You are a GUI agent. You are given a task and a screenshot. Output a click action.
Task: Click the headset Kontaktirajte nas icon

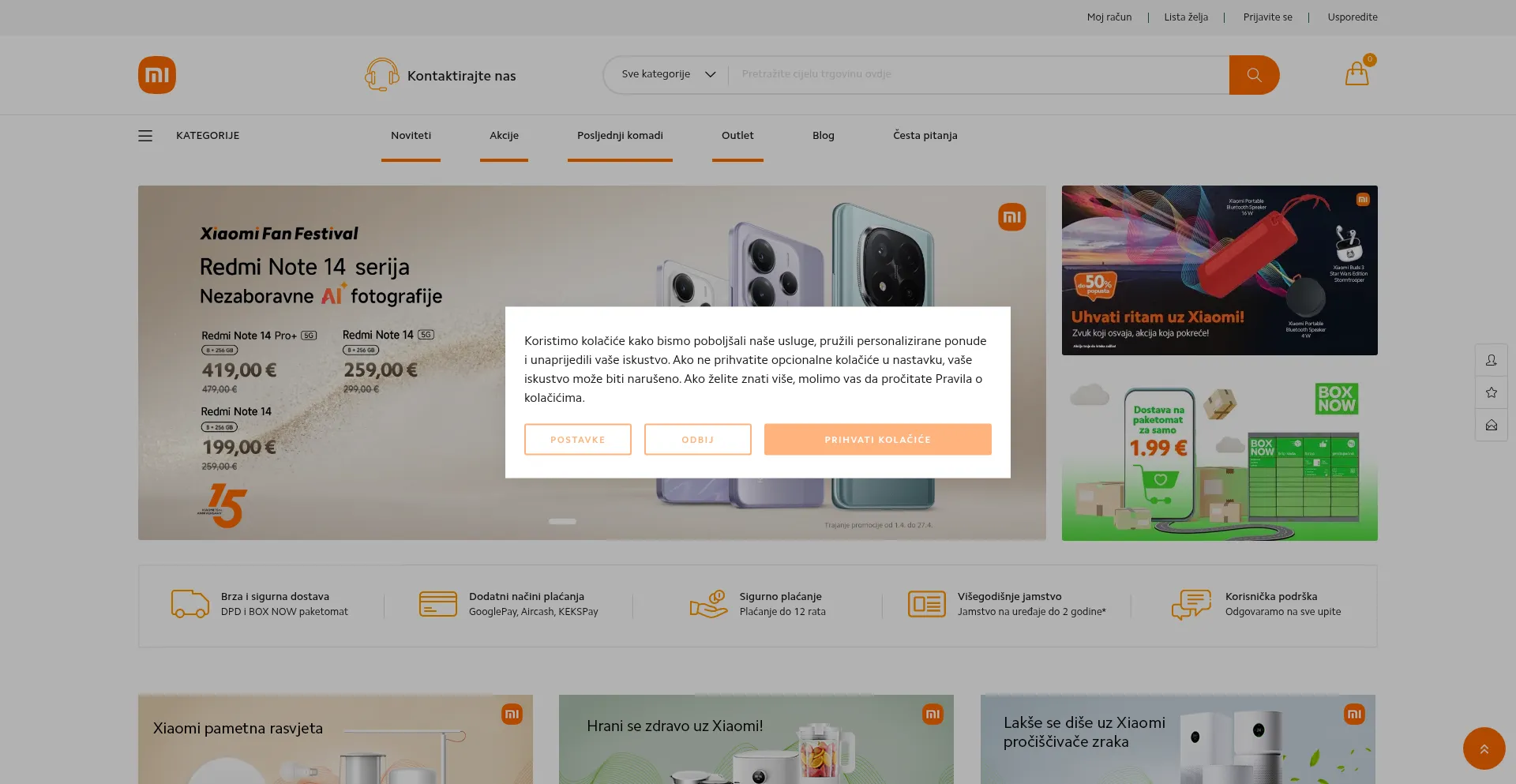[381, 75]
